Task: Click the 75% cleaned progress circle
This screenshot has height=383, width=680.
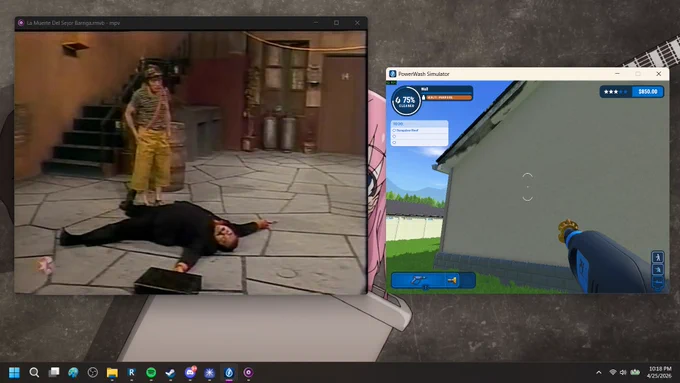Action: click(406, 101)
